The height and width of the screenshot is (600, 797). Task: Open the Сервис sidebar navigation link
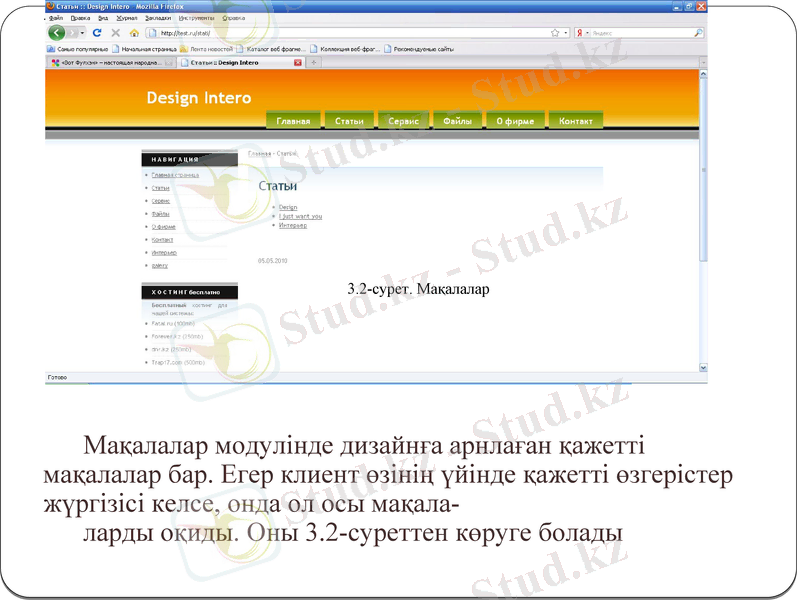[x=161, y=201]
